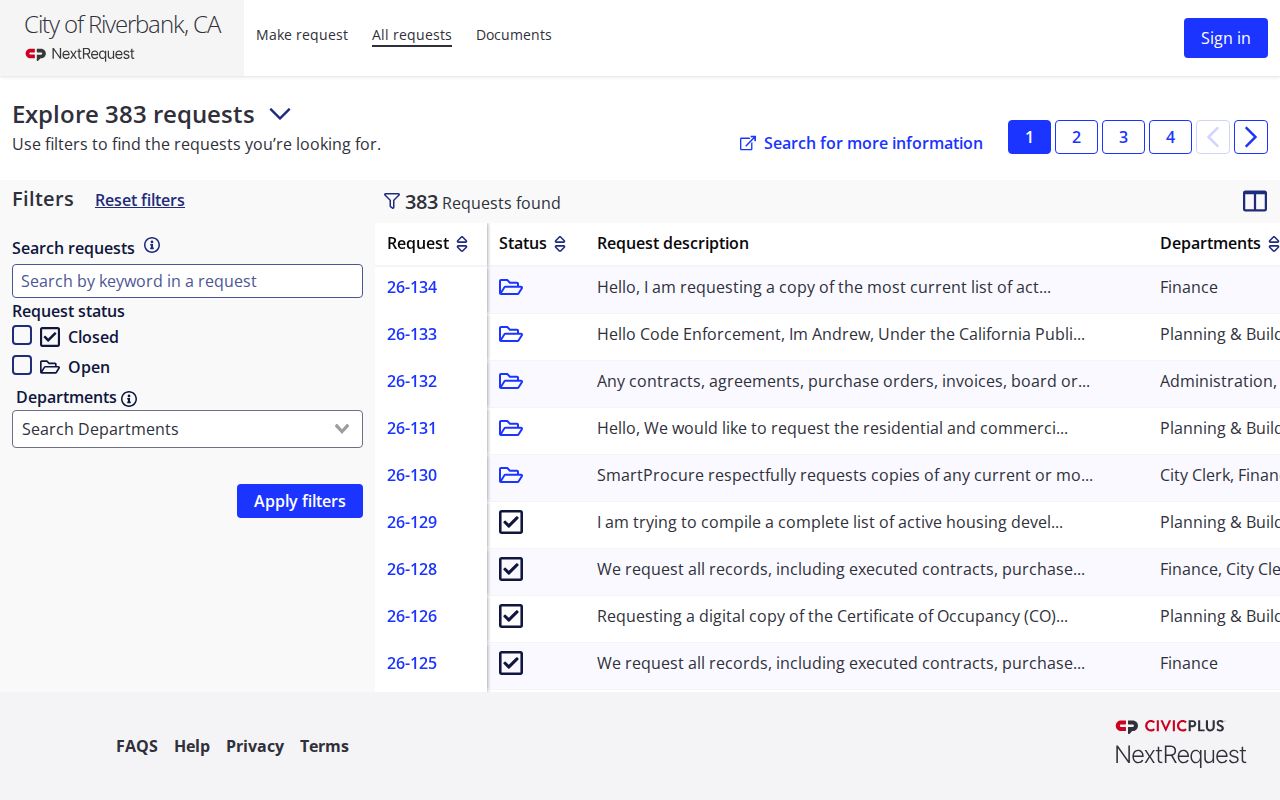Click the keyword search input field
Viewport: 1280px width, 800px height.
coord(187,281)
